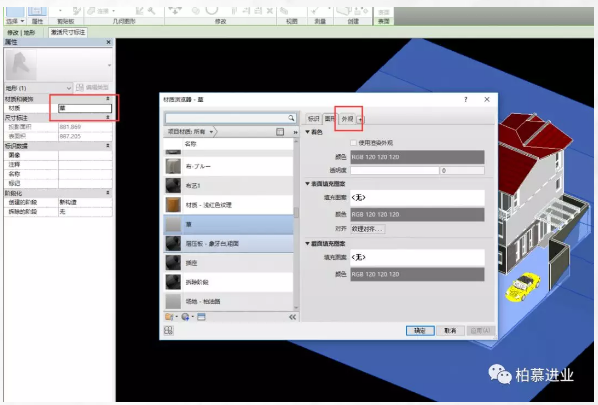This screenshot has width=598, height=405.
Task: Click shading color swatch RGB 120 120 120
Action: pyautogui.click(x=417, y=157)
